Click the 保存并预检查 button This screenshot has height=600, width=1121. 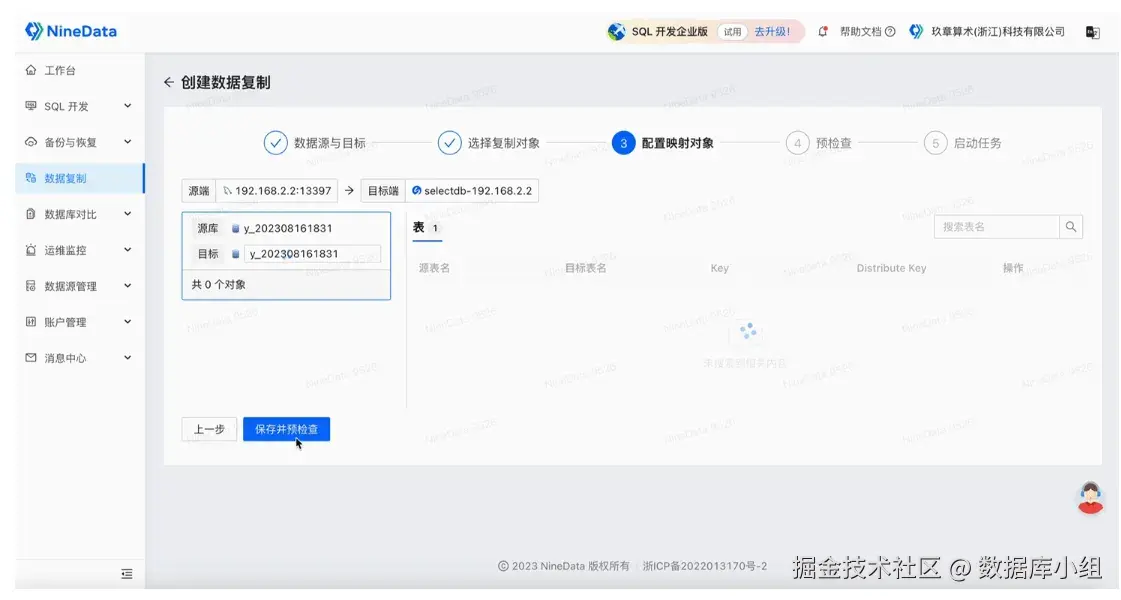click(x=287, y=428)
